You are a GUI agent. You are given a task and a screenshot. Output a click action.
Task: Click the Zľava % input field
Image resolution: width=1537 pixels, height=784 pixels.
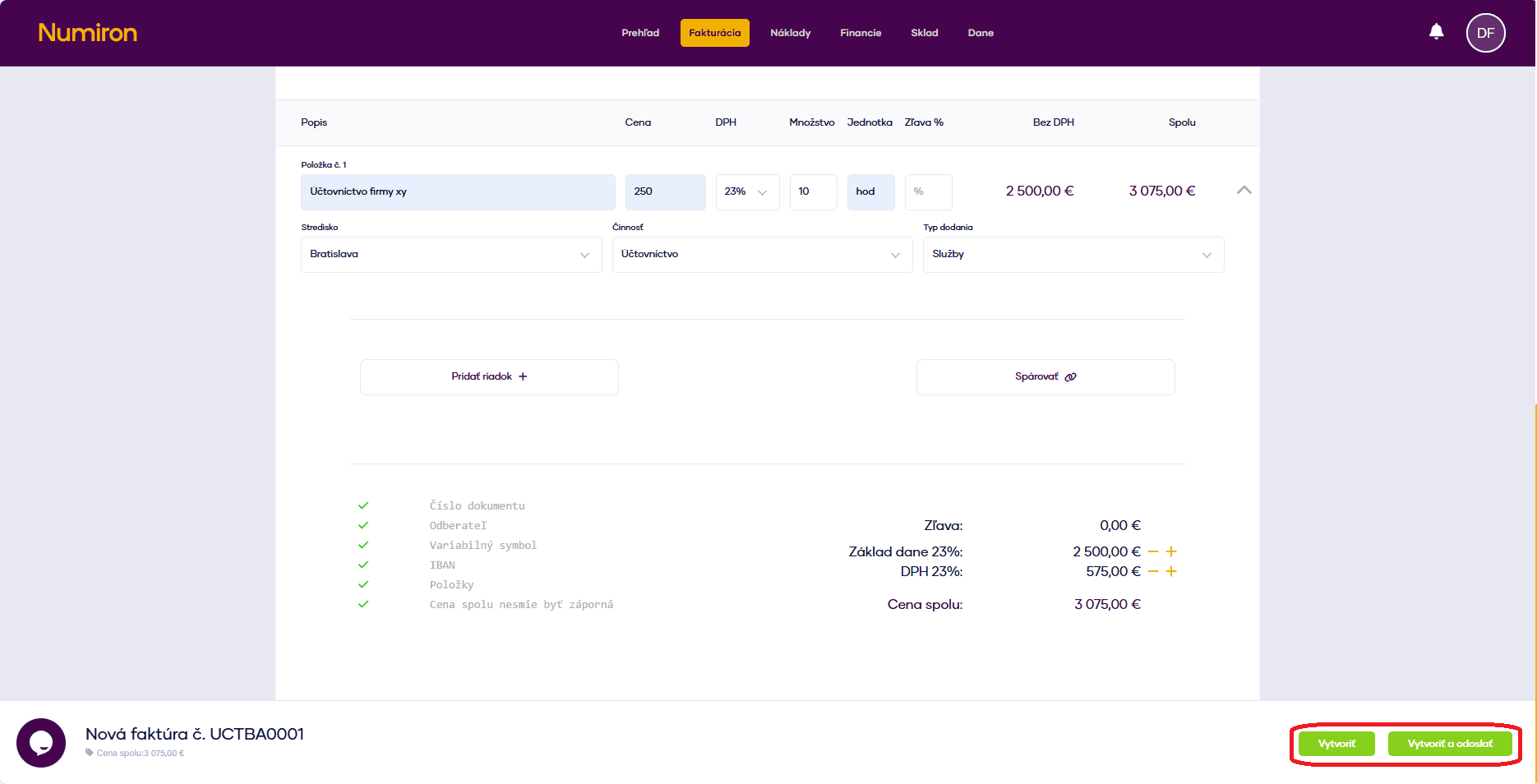coord(928,192)
